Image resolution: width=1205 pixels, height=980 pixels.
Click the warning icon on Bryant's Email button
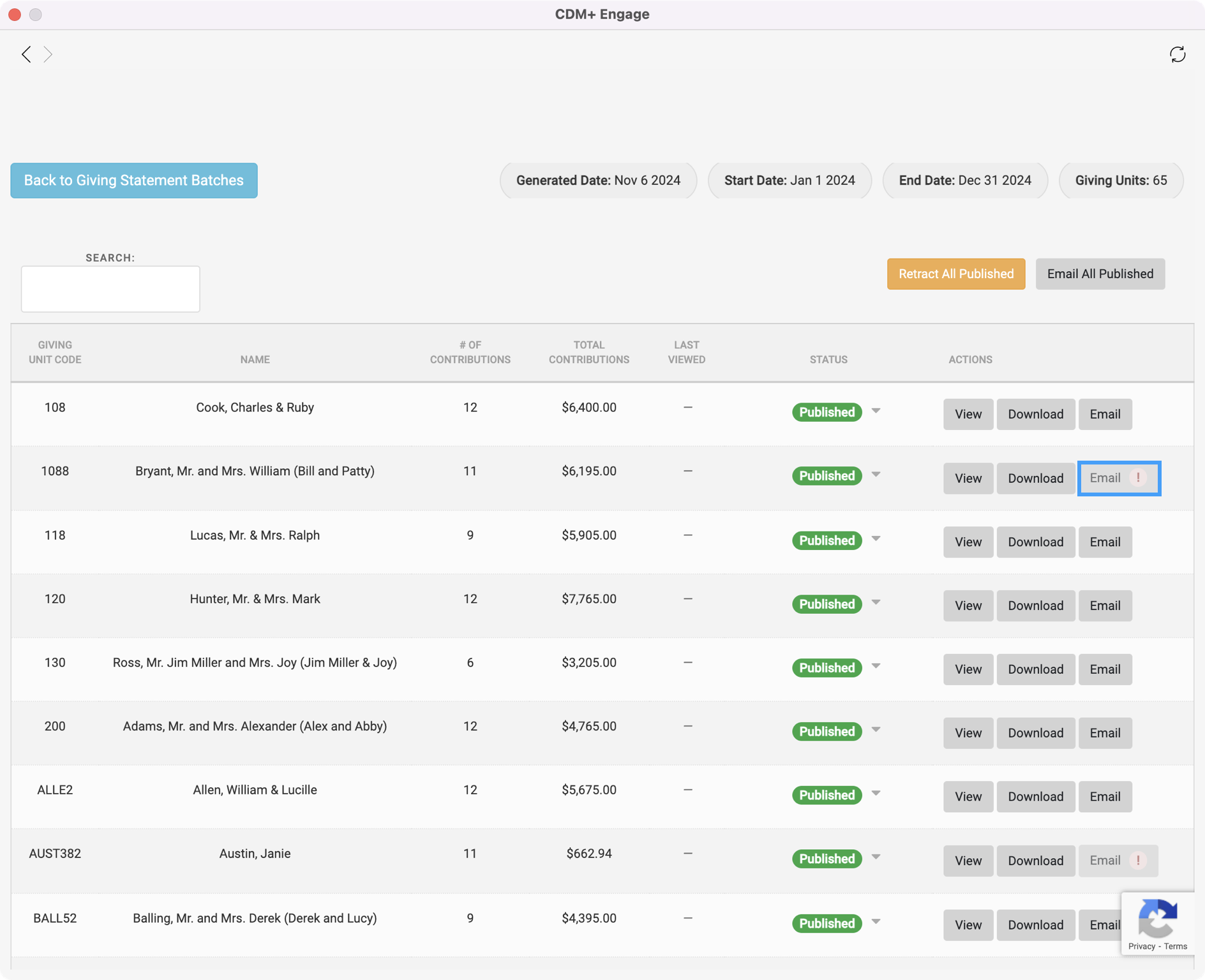click(1138, 478)
